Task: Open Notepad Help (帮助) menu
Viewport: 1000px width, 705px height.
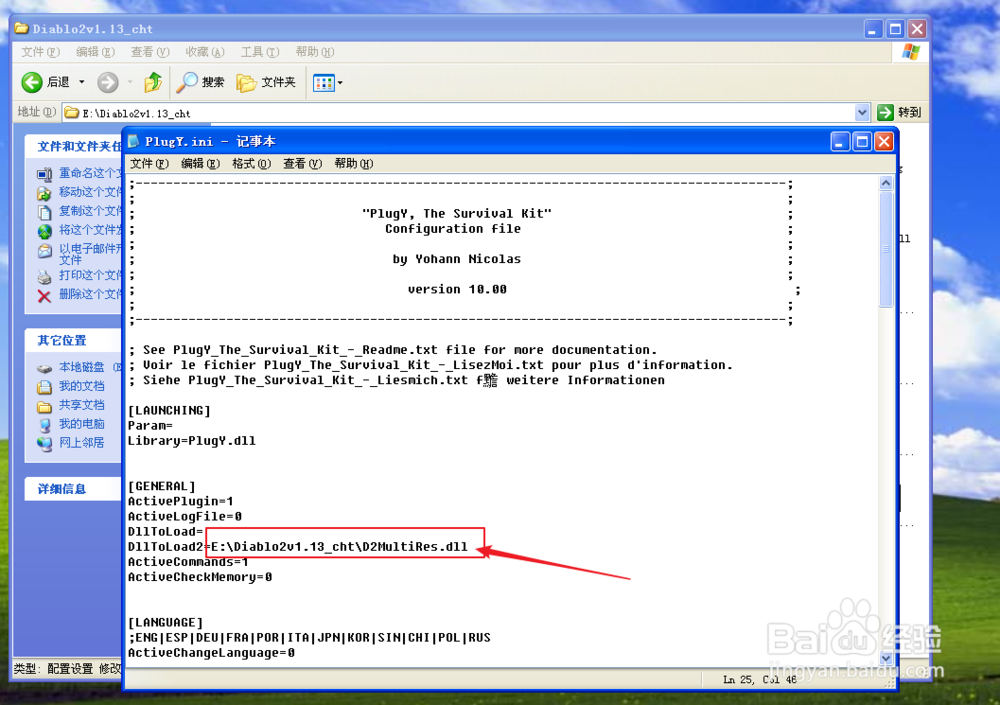Action: [x=353, y=164]
